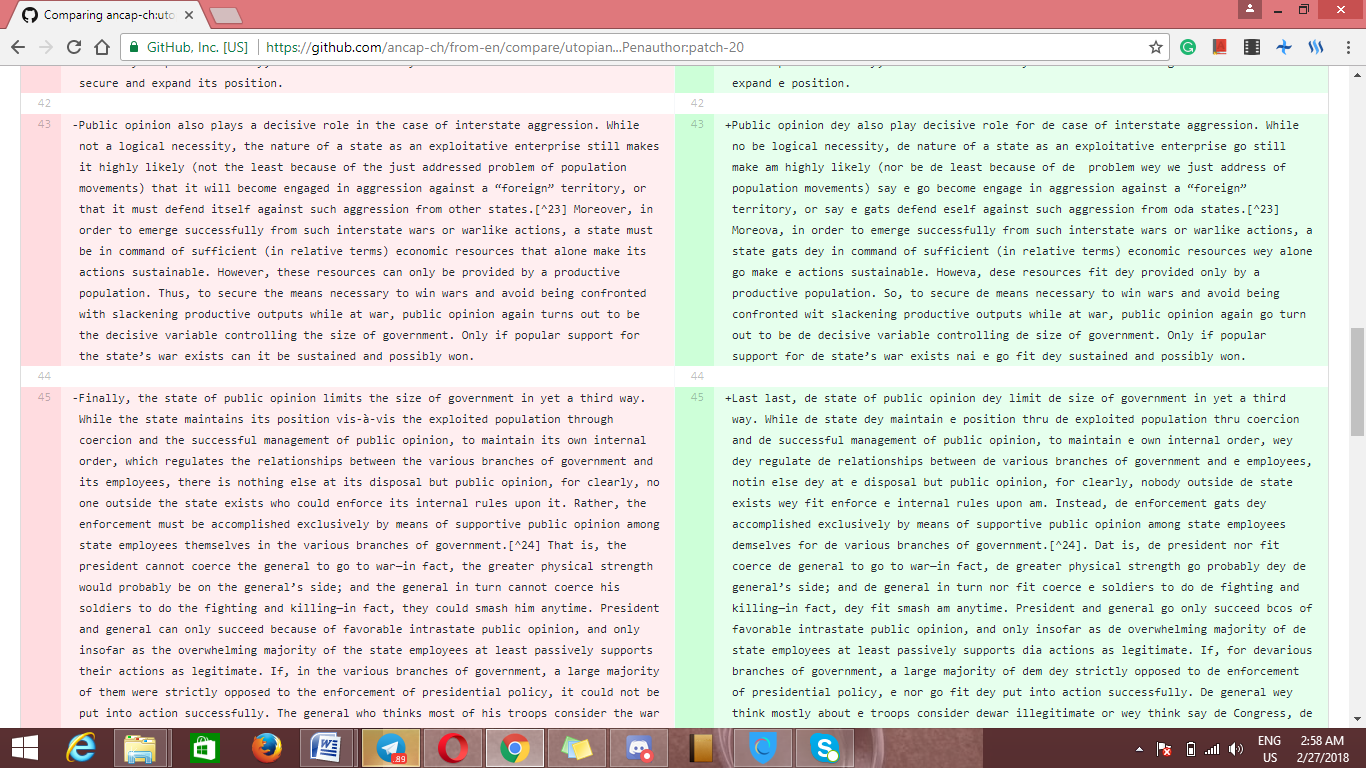Click left-side line number 43
This screenshot has width=1366, height=768.
point(43,125)
